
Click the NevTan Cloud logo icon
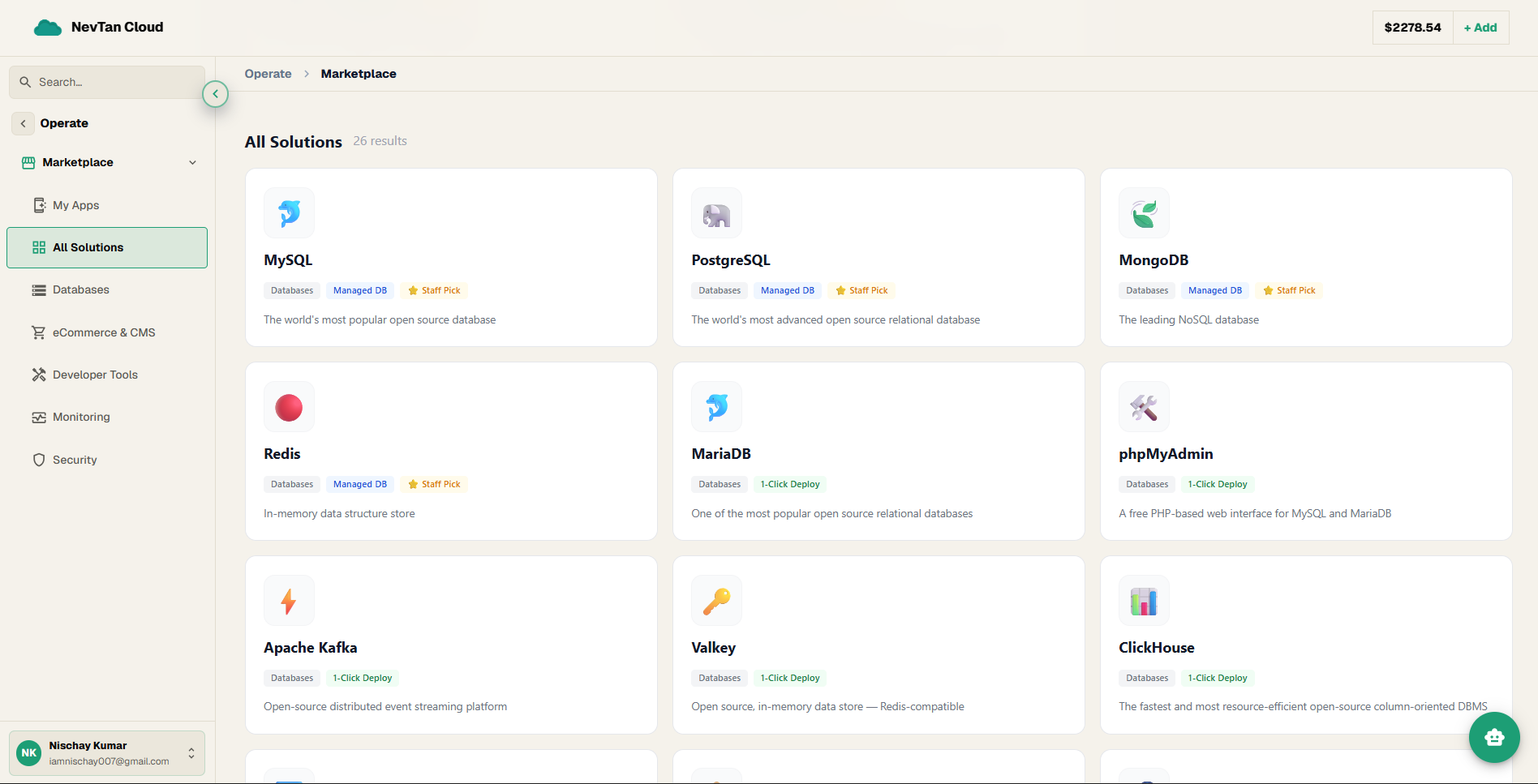pyautogui.click(x=48, y=28)
